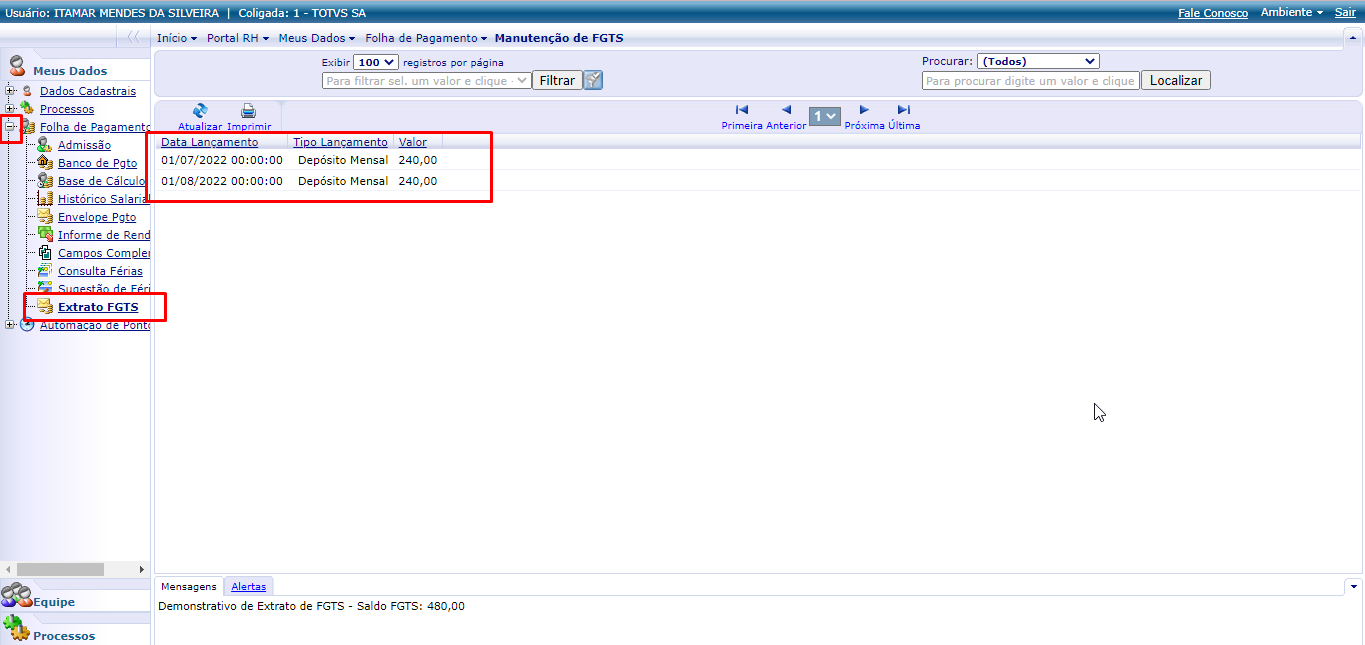Open the page number selector showing 1
This screenshot has height=645, width=1365.
pyautogui.click(x=824, y=115)
